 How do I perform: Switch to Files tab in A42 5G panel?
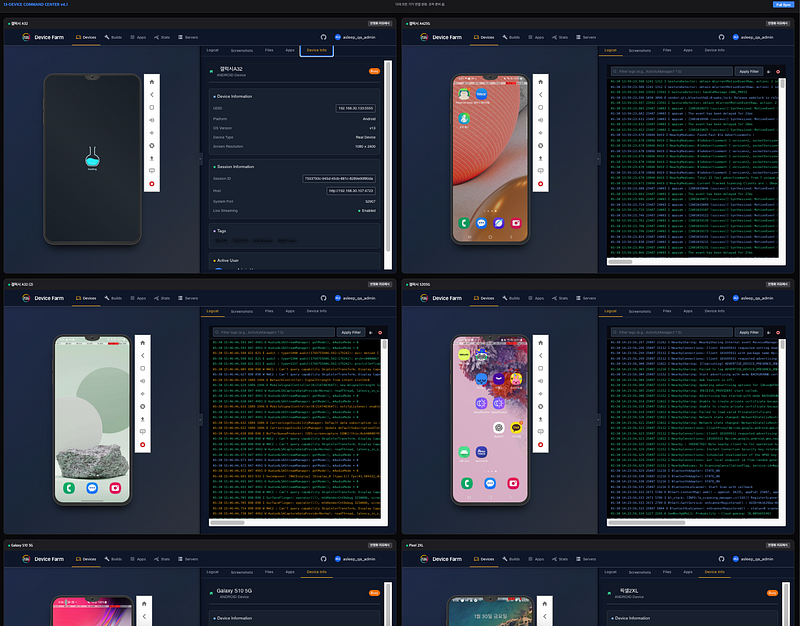(667, 50)
